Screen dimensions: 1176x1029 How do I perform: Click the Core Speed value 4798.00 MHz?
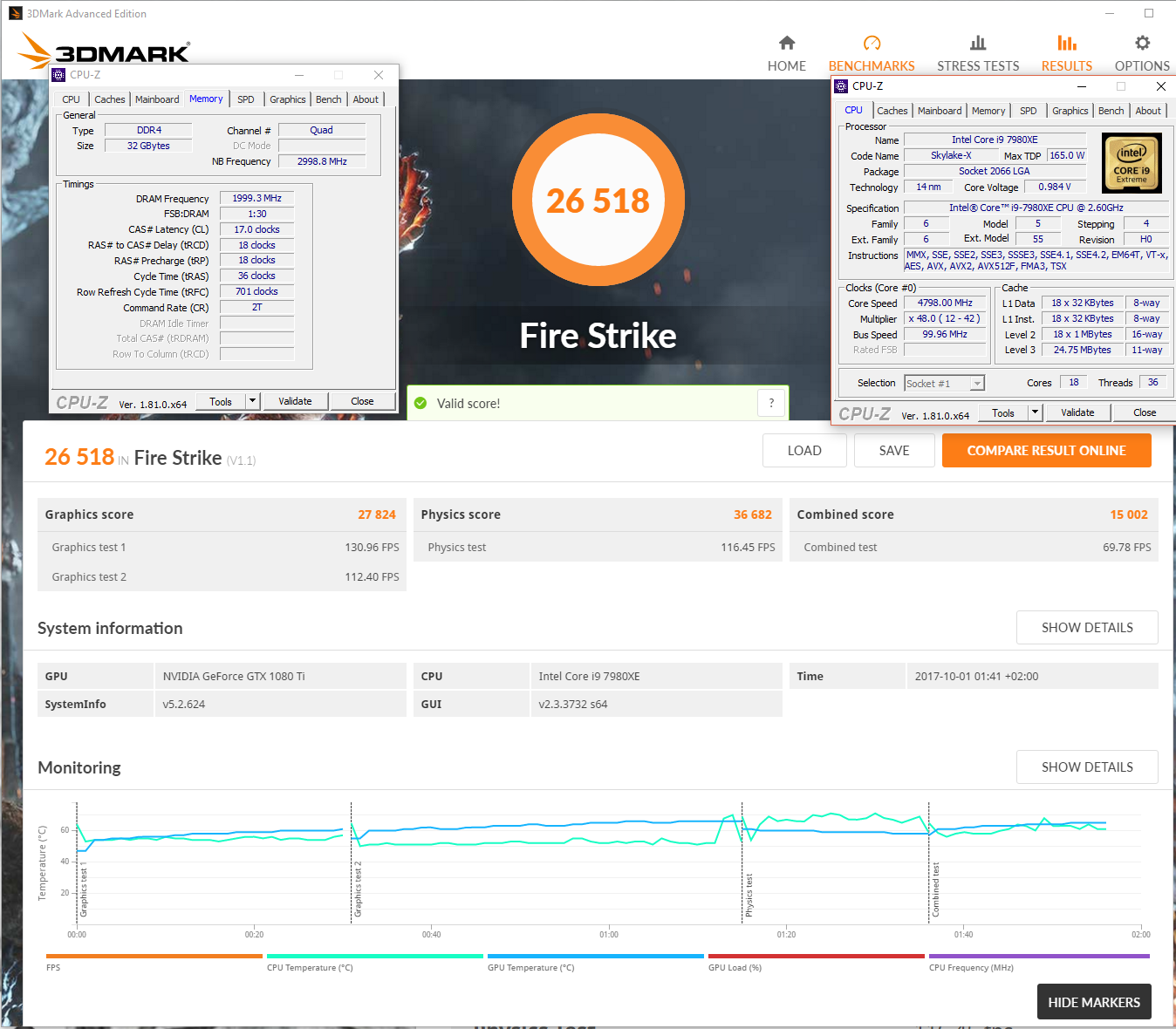(x=944, y=303)
